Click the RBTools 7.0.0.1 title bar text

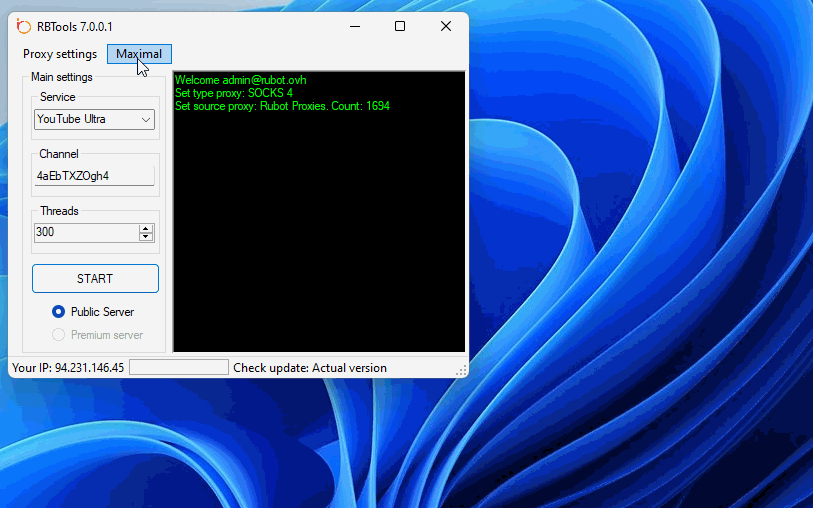coord(75,26)
